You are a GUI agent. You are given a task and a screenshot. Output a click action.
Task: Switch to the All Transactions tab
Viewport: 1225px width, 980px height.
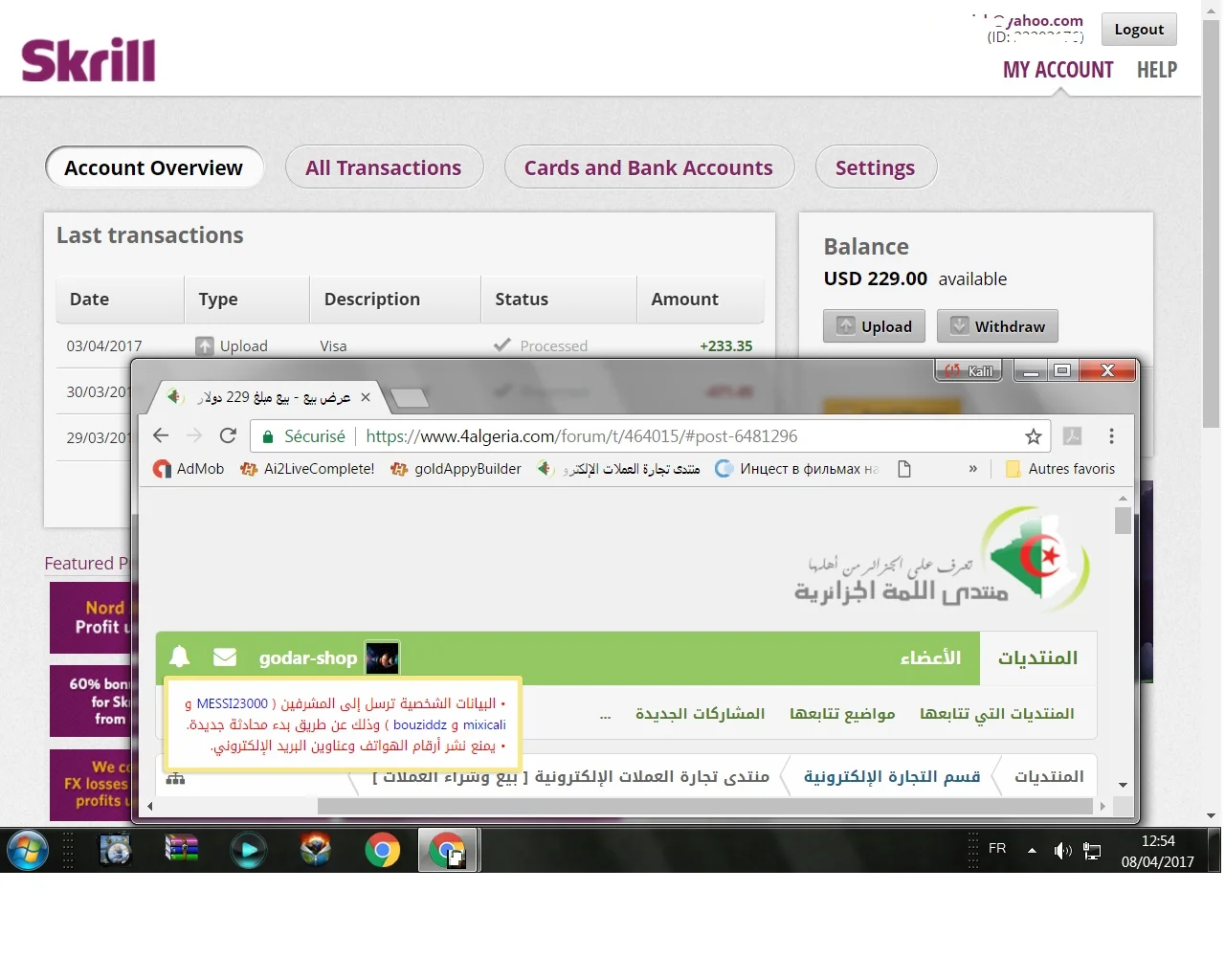coord(384,168)
